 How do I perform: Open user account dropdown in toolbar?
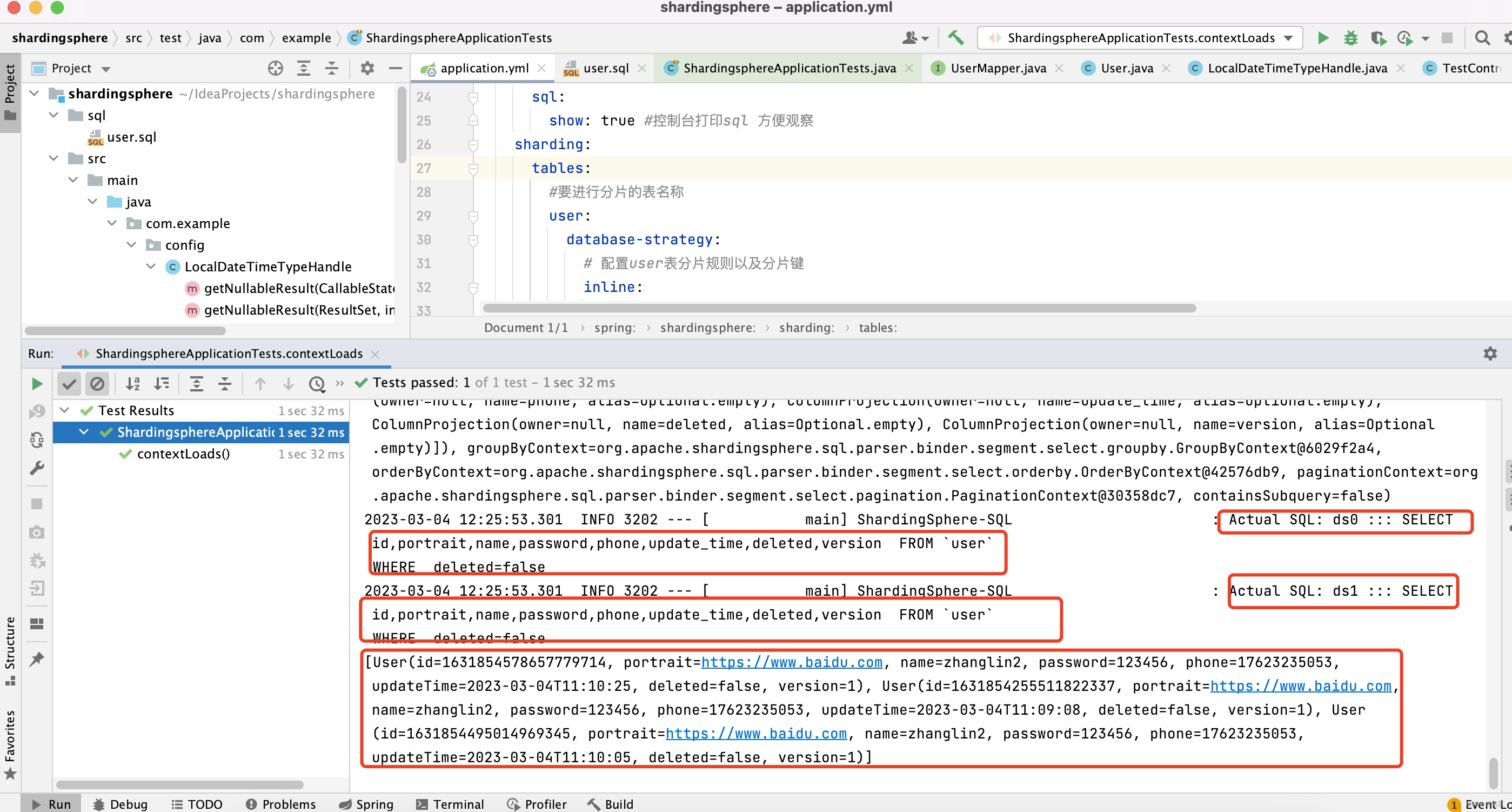(x=915, y=38)
